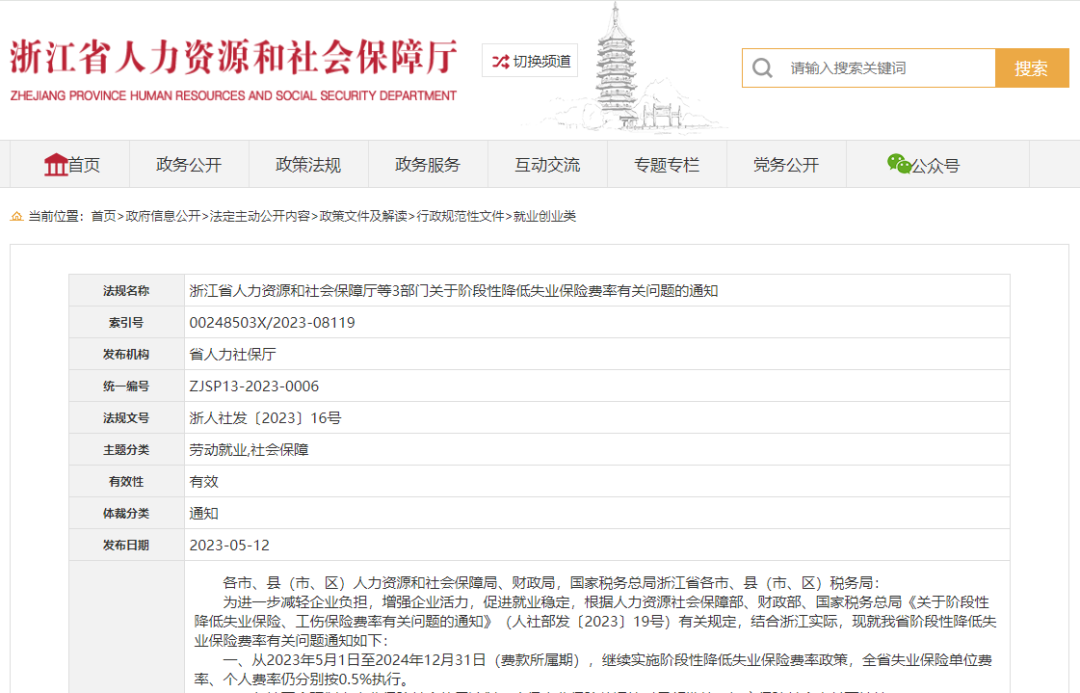Open the 政策法规 navigation menu
This screenshot has height=693, width=1080.
(308, 165)
